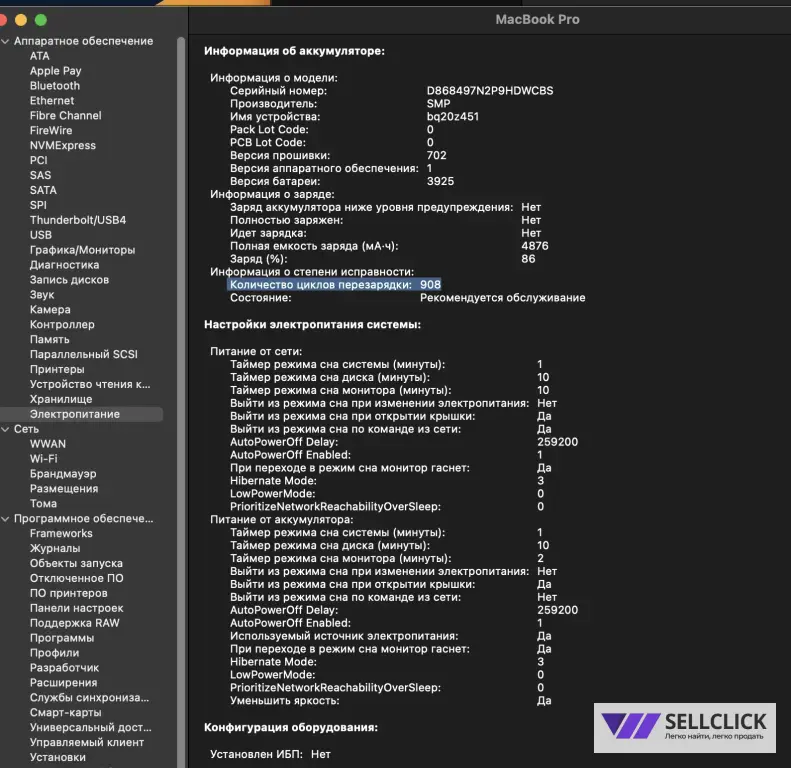The width and height of the screenshot is (791, 768).
Task: Click the yellow minimize window button
Action: coord(21,20)
